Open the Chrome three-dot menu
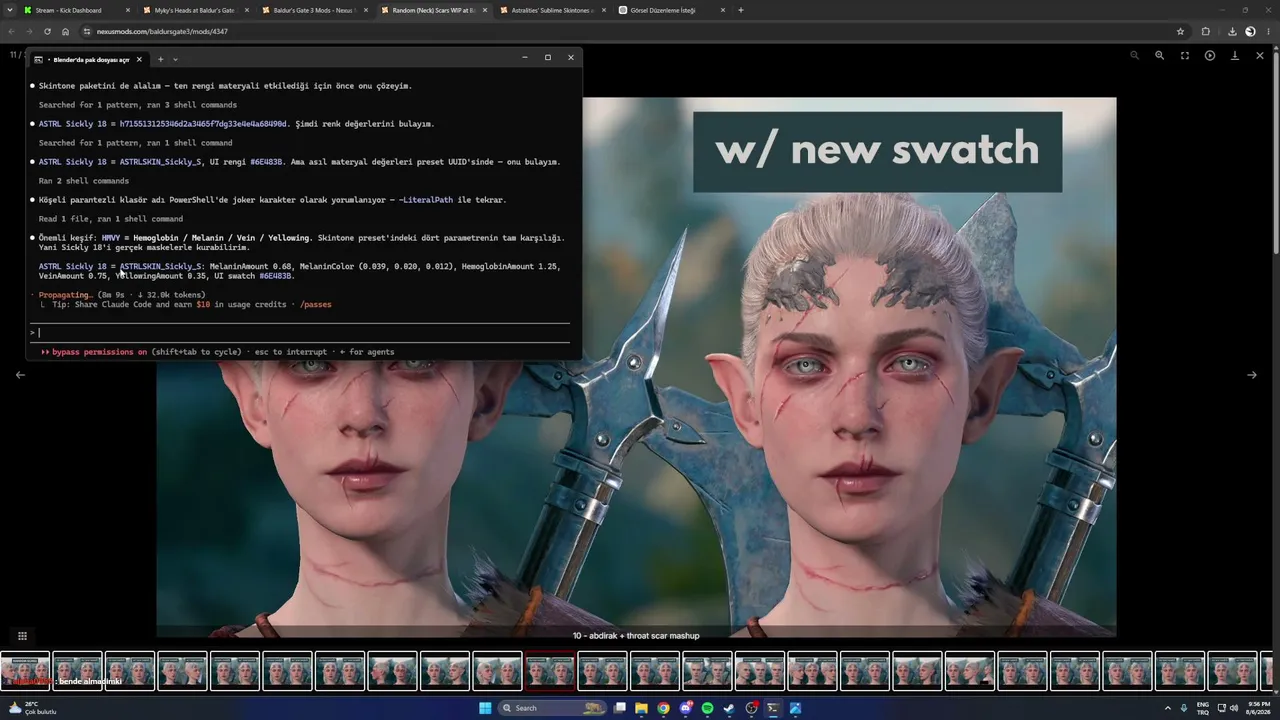This screenshot has height=720, width=1280. 1267,31
